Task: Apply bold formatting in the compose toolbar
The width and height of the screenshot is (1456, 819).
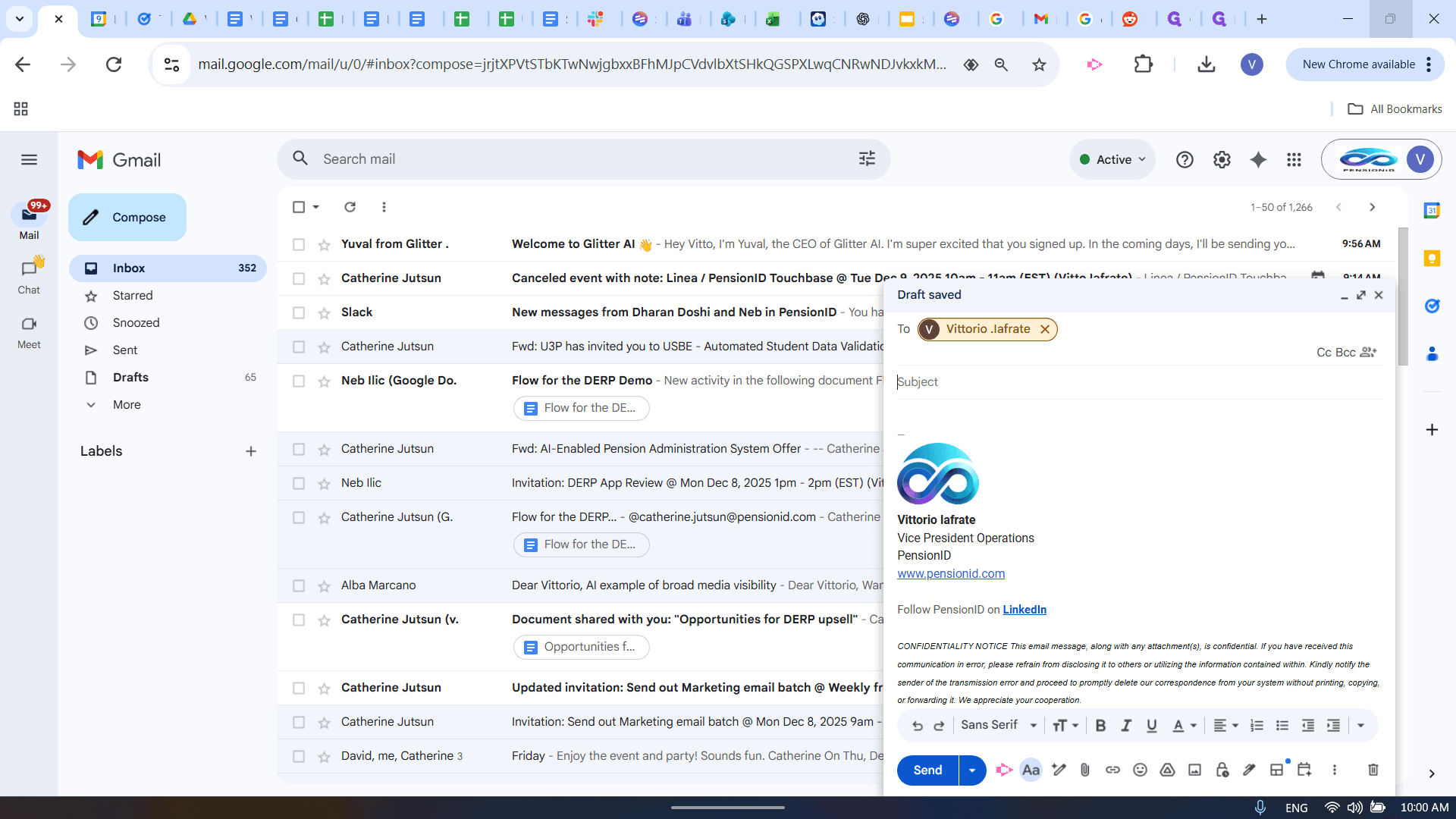Action: [1100, 726]
